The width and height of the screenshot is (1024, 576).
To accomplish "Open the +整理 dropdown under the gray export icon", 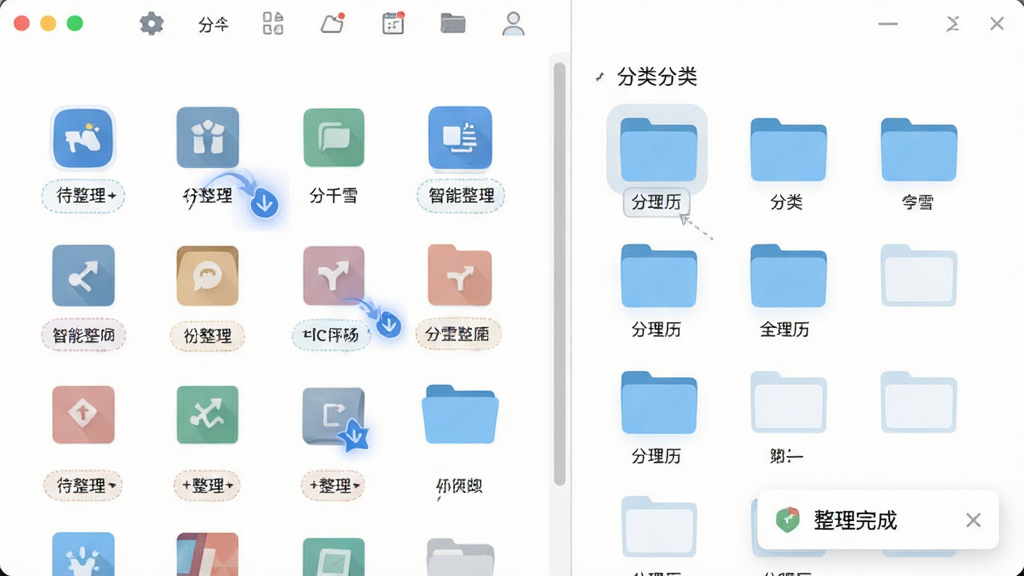I will click(333, 486).
